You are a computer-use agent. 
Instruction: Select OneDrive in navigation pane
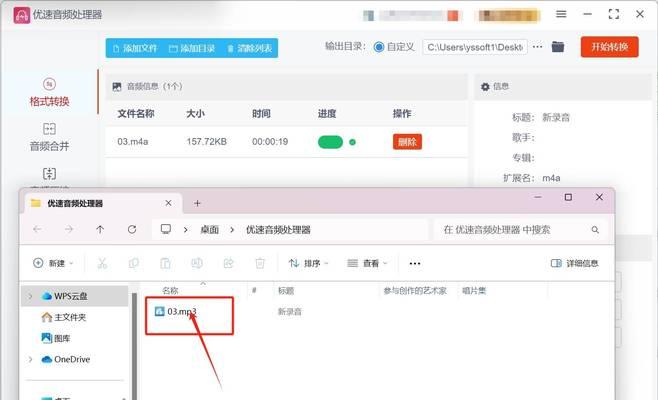point(66,360)
